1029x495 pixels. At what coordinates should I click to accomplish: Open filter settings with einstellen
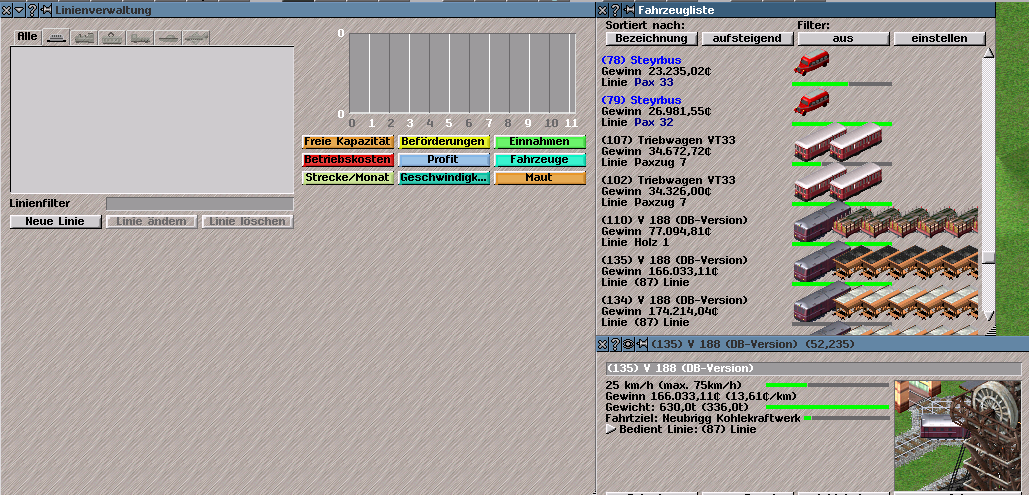click(939, 38)
